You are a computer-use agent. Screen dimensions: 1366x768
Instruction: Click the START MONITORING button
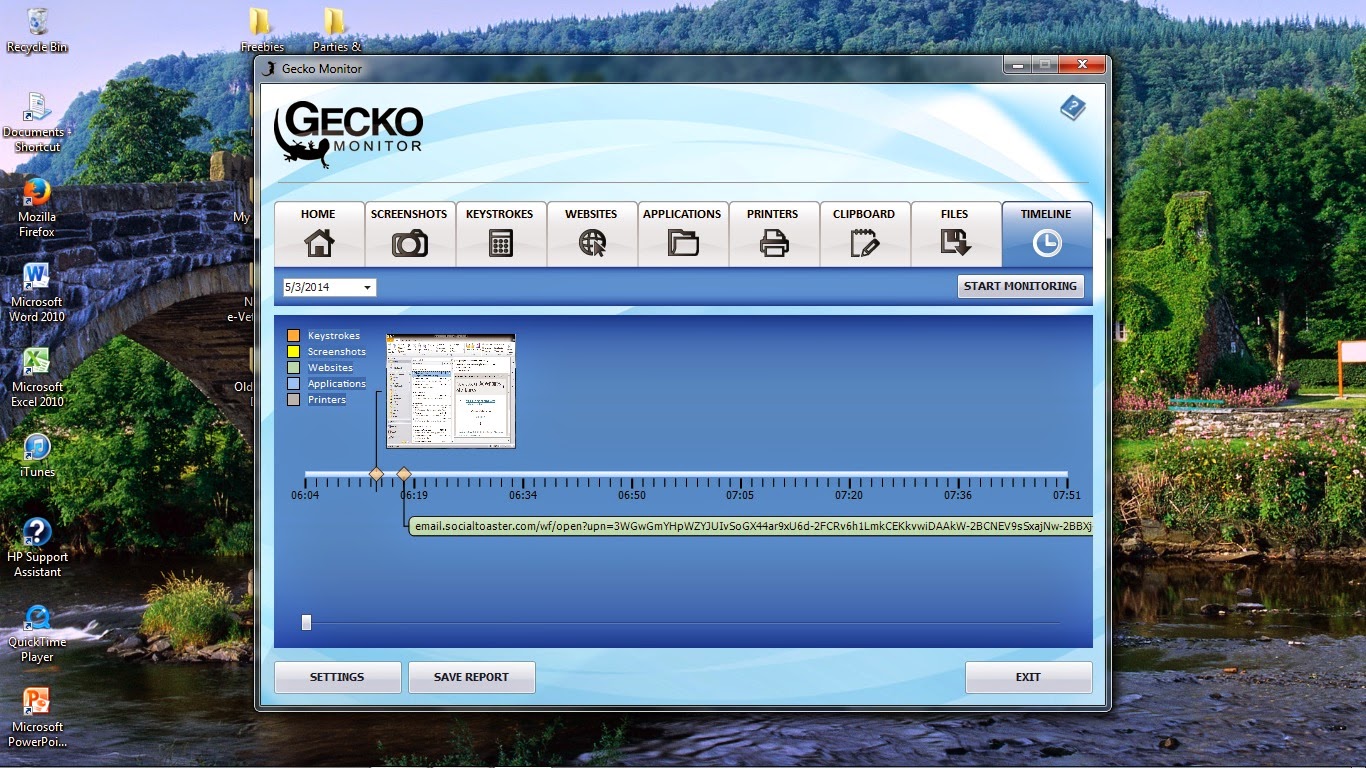(1020, 286)
